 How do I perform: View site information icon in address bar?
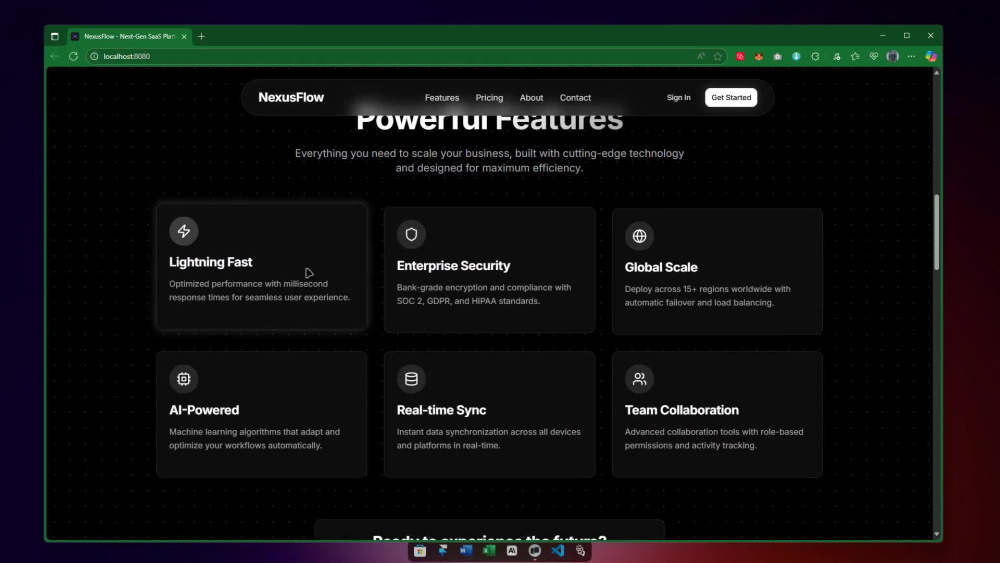(94, 56)
